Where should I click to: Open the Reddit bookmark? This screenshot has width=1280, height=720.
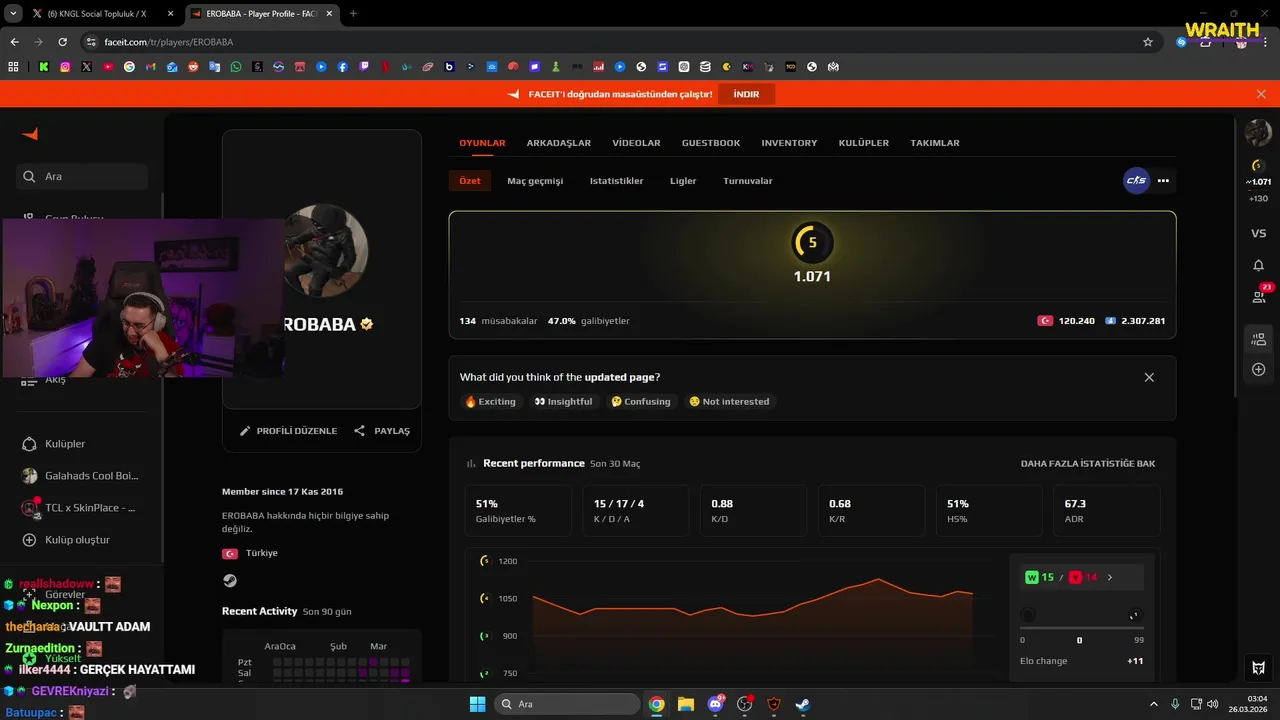193,67
